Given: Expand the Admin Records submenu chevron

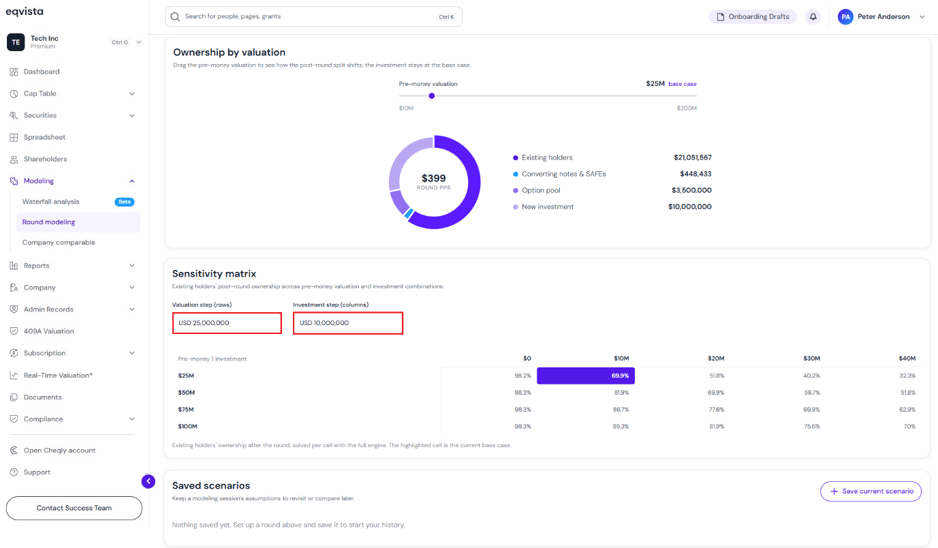Looking at the screenshot, I should point(132,309).
